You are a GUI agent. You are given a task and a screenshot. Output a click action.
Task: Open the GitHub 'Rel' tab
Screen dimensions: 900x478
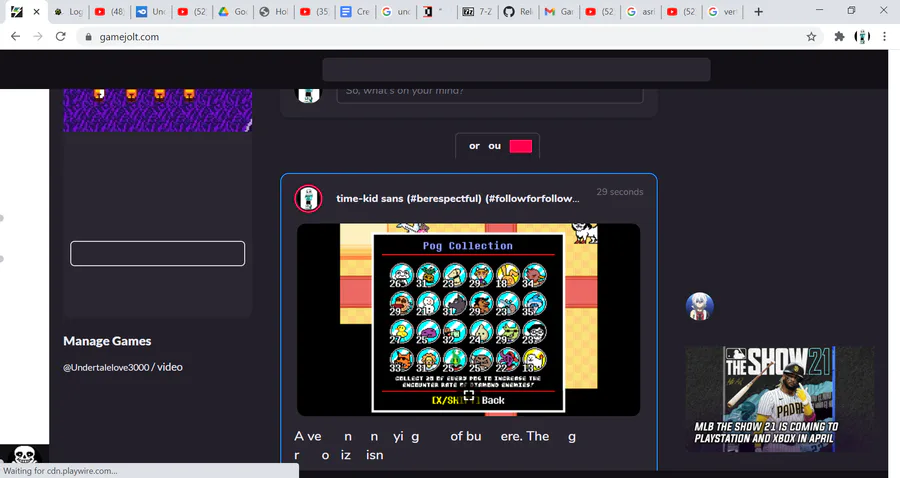[518, 11]
